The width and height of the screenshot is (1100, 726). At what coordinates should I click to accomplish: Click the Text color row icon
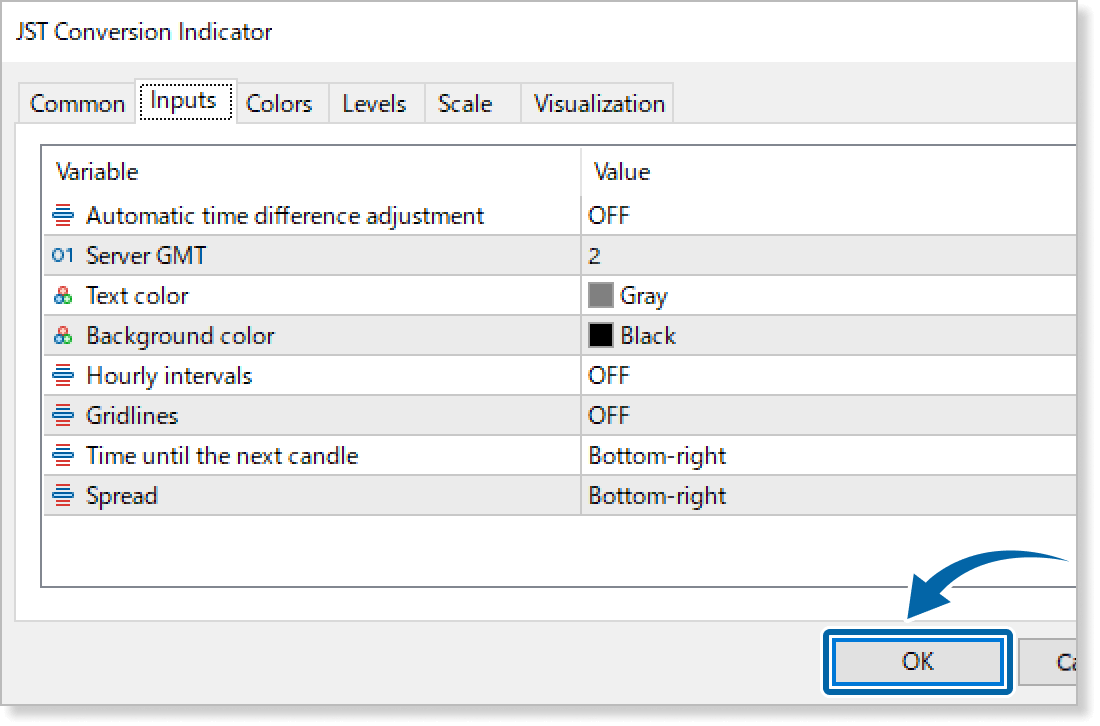pos(64,296)
